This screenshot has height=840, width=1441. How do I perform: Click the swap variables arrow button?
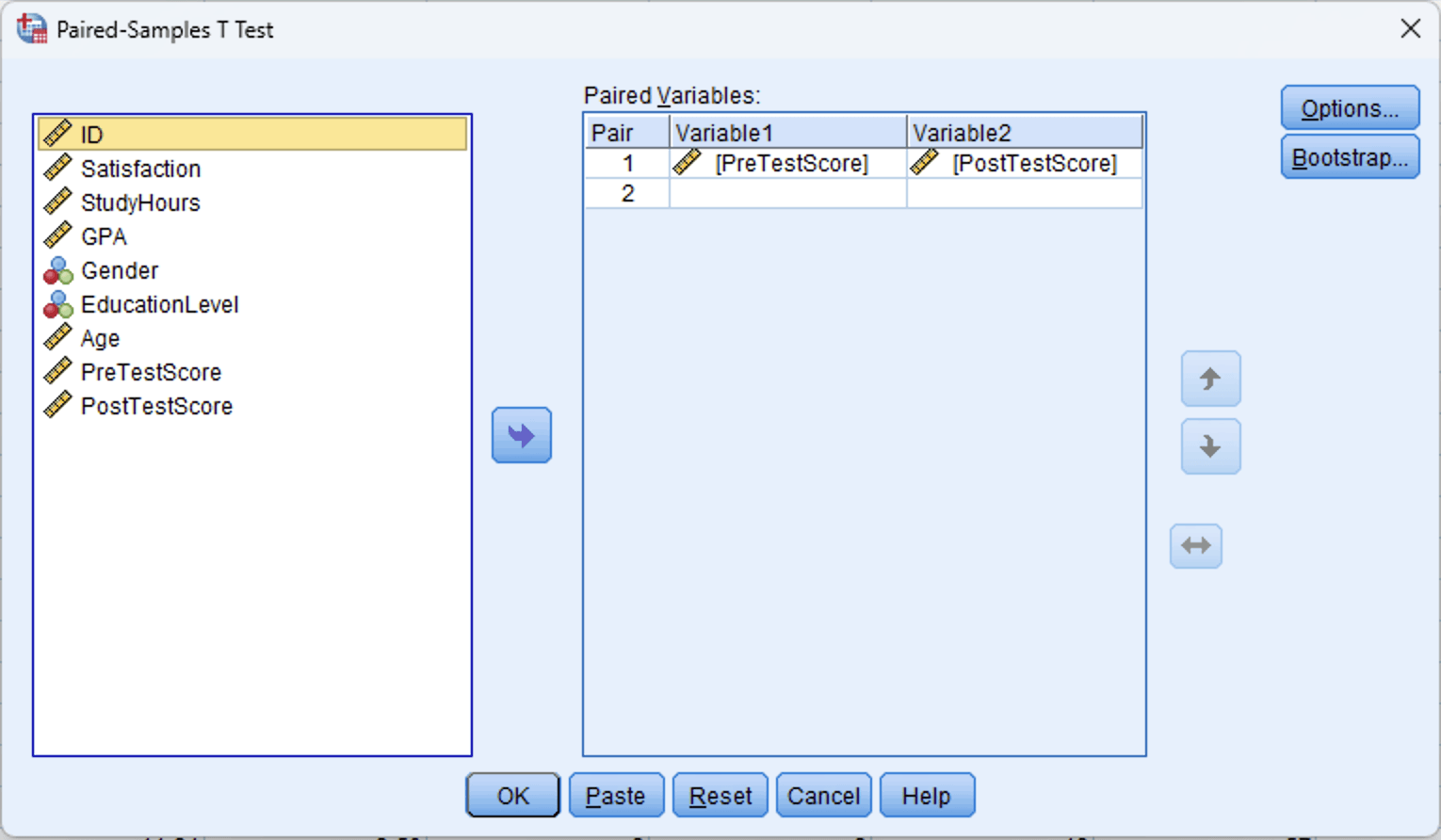tap(1195, 545)
